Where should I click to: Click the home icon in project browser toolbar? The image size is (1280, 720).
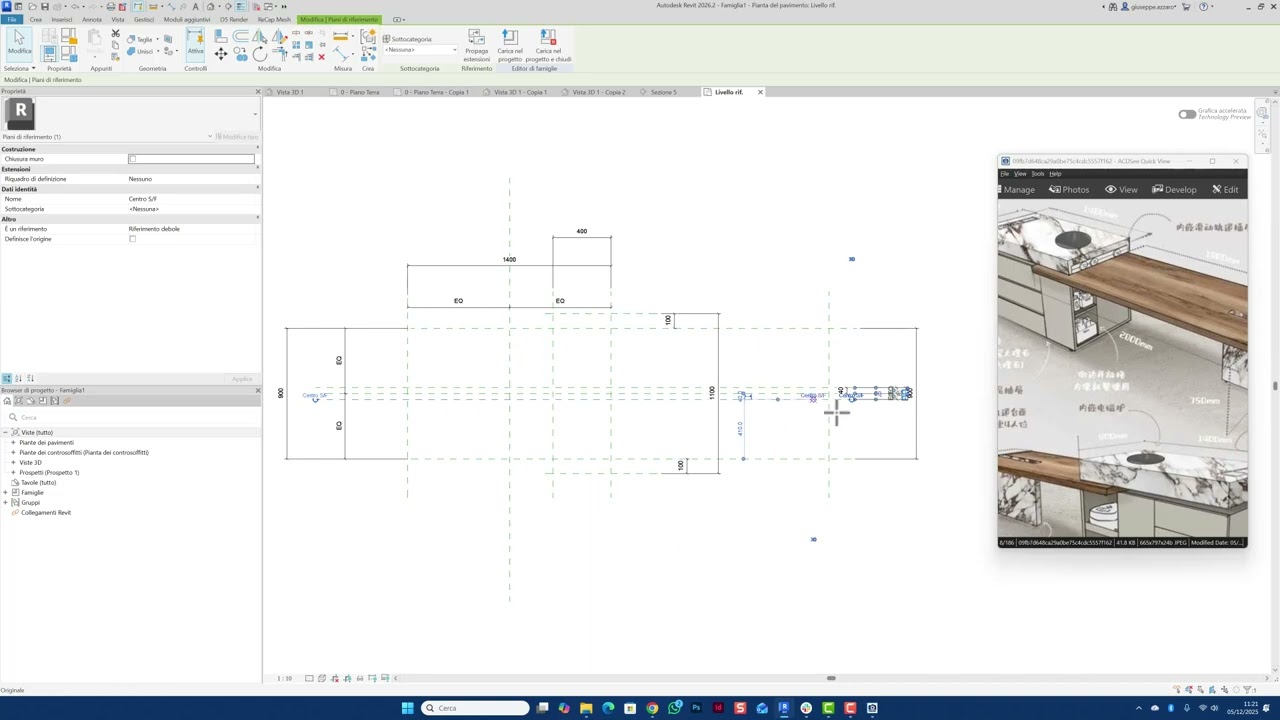pyautogui.click(x=7, y=401)
